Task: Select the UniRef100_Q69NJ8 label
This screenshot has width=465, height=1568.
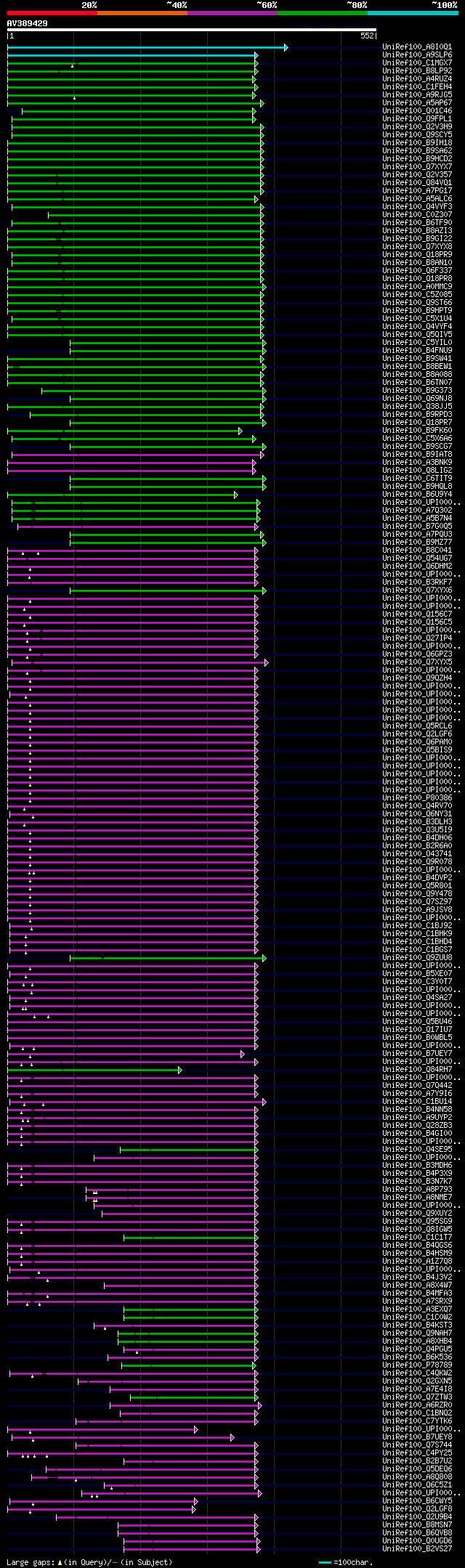Action: point(417,399)
